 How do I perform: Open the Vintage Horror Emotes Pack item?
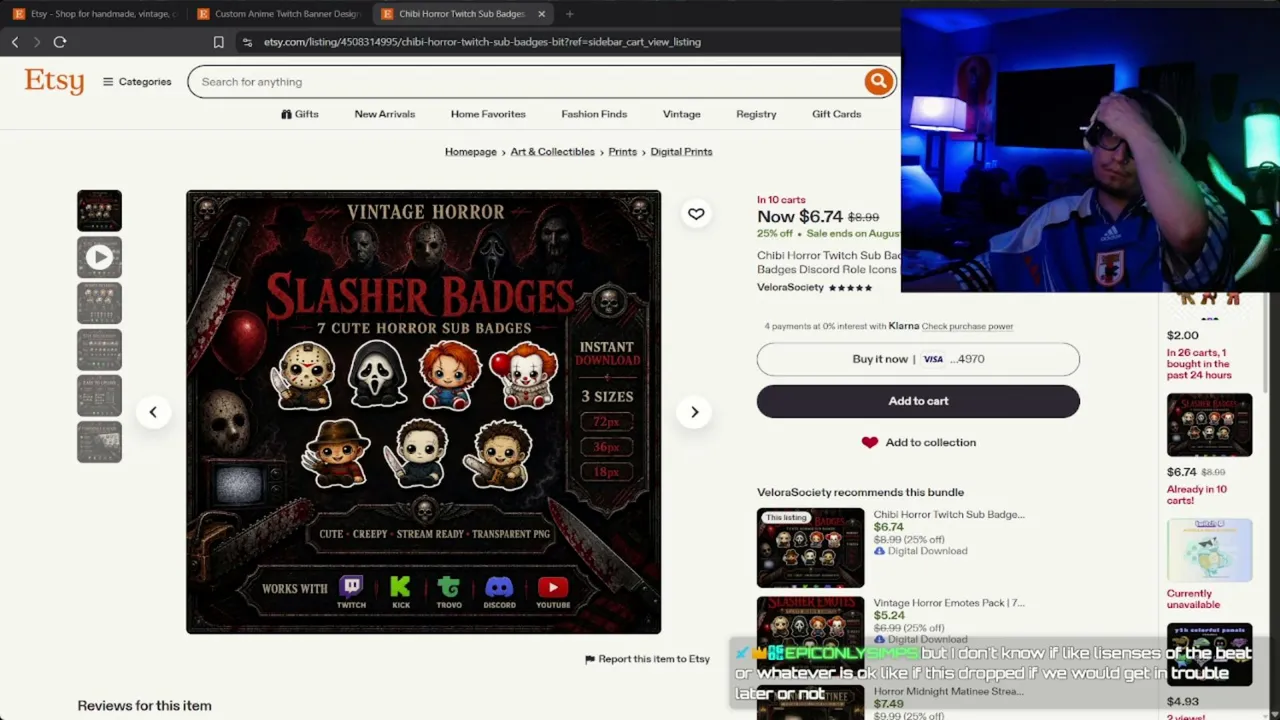pos(949,603)
